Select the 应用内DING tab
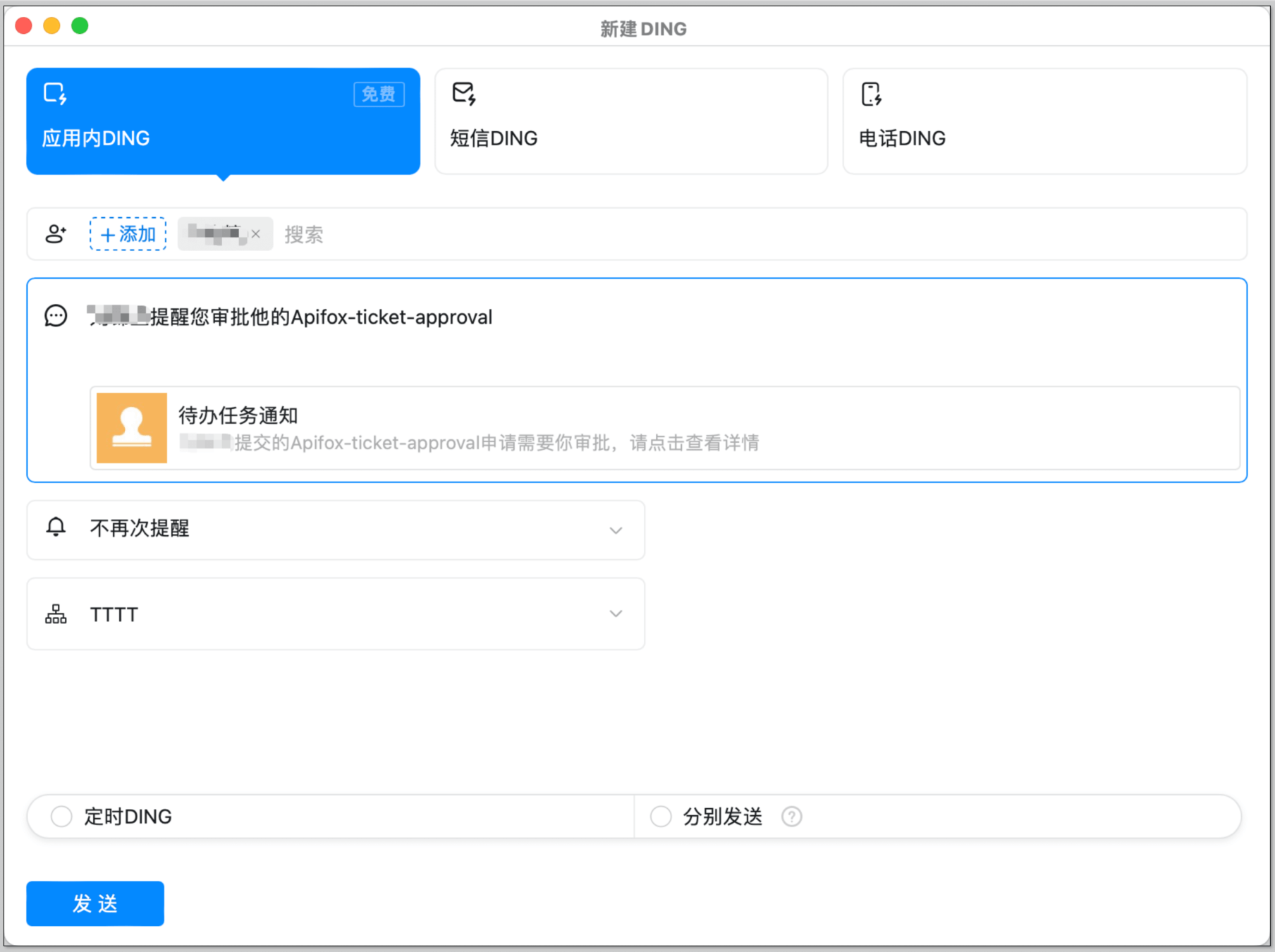The image size is (1275, 952). [223, 121]
